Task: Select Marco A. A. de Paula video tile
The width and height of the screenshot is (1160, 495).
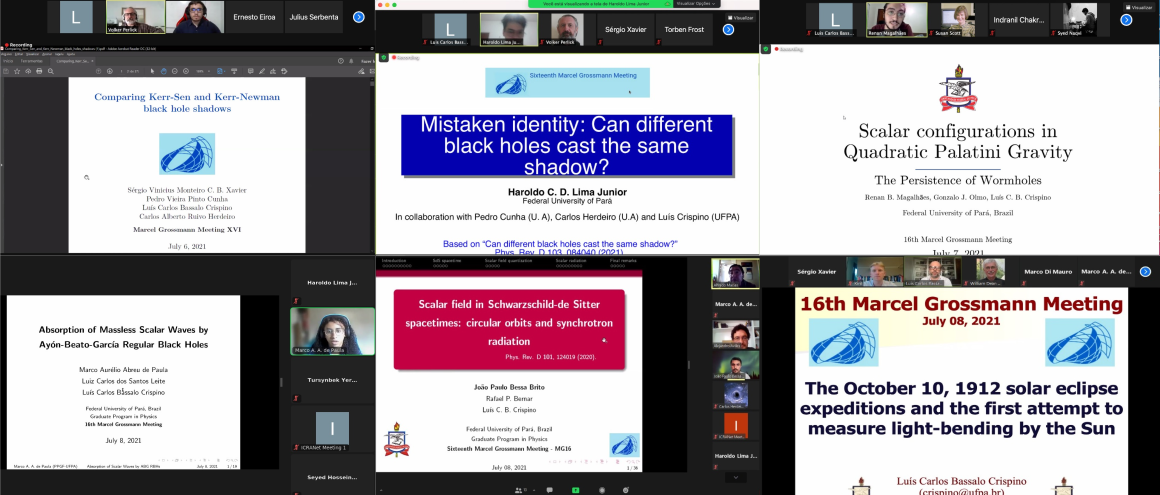Action: click(x=332, y=331)
